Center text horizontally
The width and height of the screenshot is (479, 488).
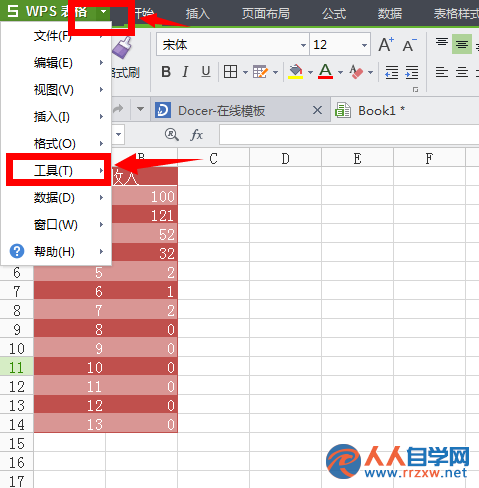[x=462, y=72]
